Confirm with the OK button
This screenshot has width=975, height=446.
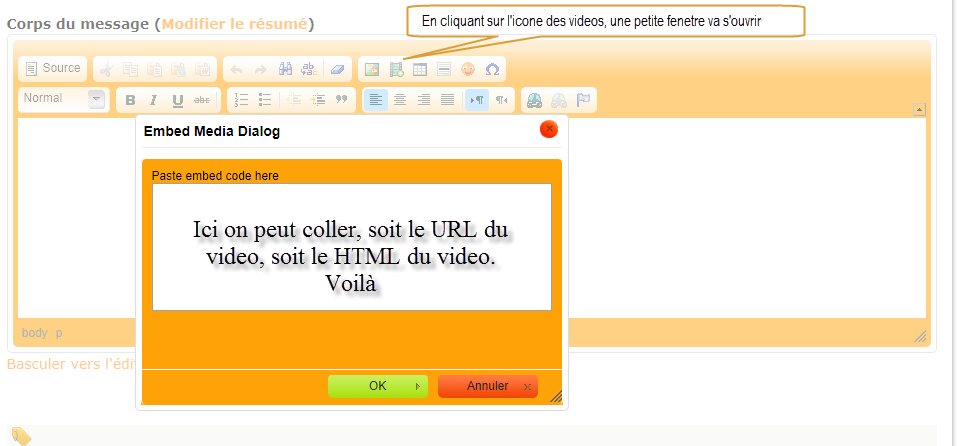point(378,386)
